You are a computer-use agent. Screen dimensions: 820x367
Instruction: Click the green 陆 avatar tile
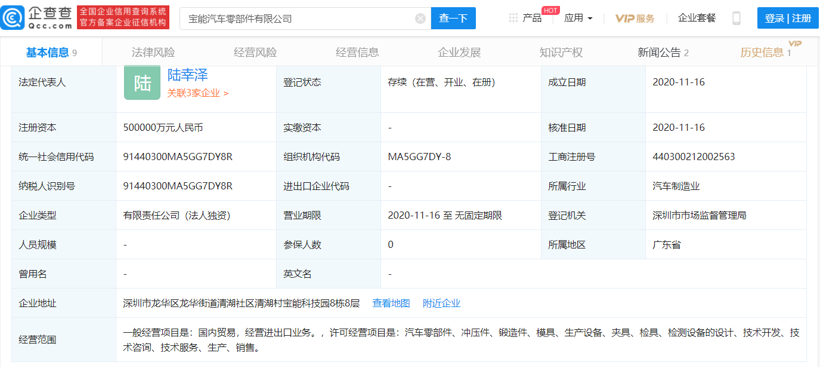click(x=142, y=83)
